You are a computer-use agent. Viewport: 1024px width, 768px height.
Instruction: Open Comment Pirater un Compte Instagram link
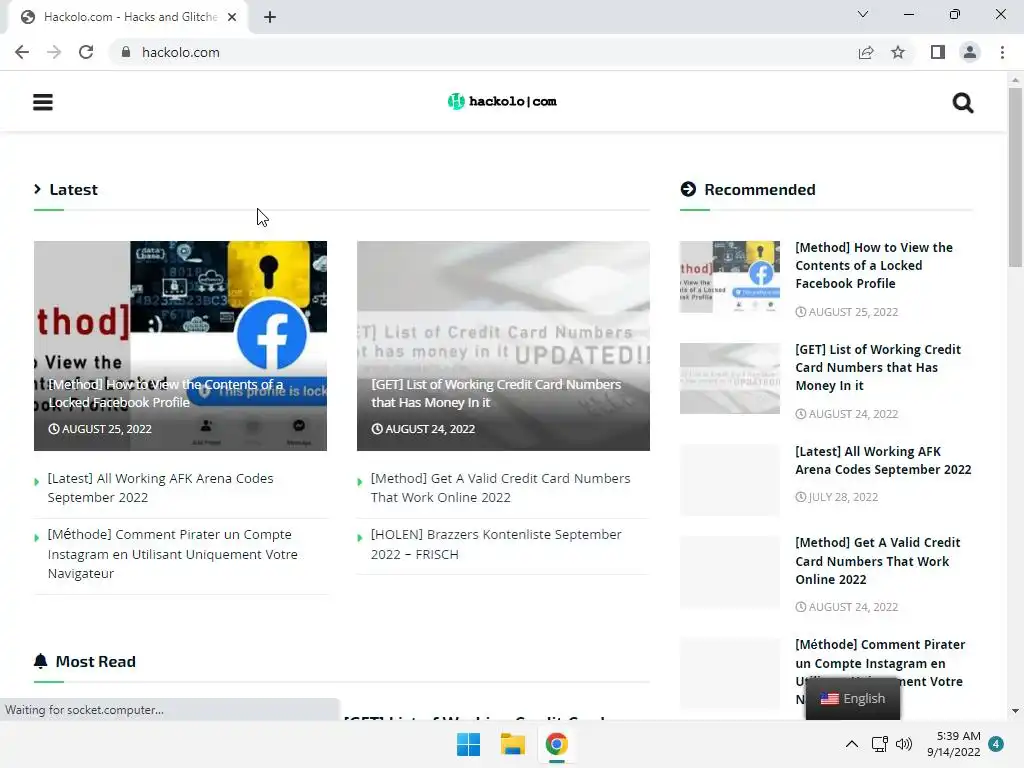172,554
